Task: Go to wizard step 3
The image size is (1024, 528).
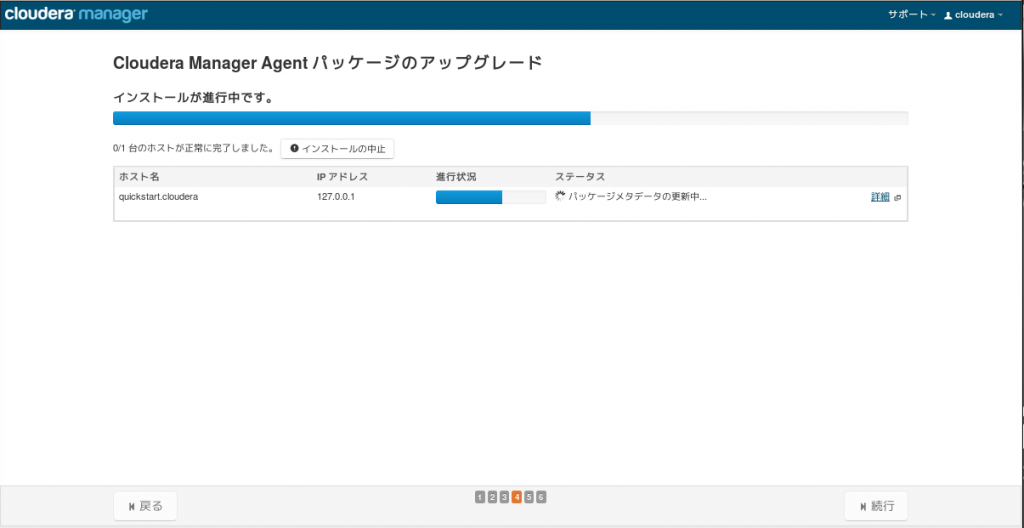Action: [504, 497]
